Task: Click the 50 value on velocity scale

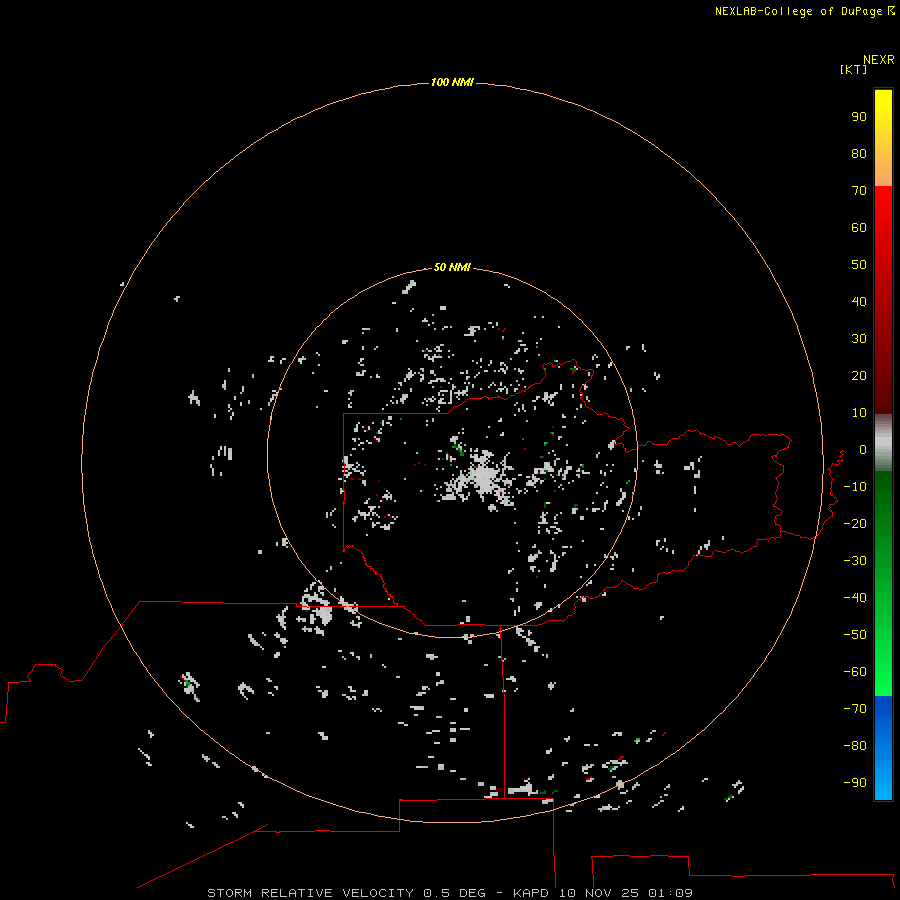Action: click(x=859, y=265)
